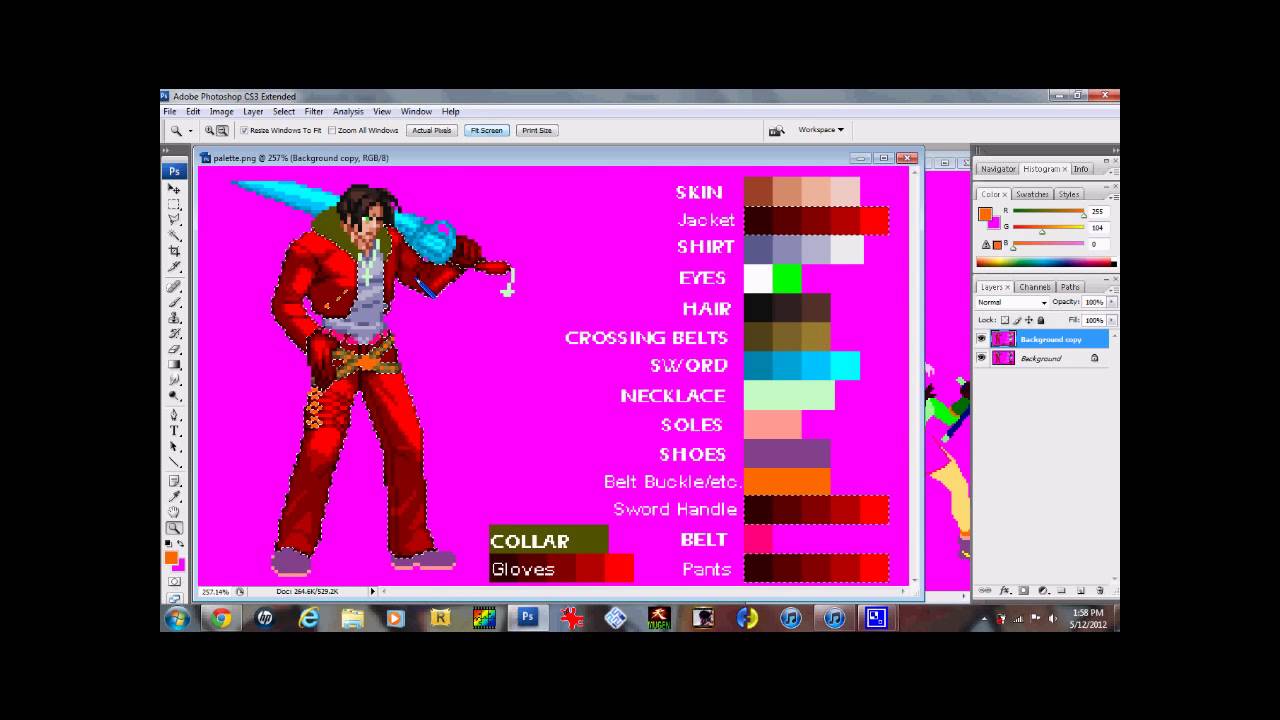1280x720 pixels.
Task: Toggle Resize Windows To Fit checkbox
Action: tap(243, 130)
